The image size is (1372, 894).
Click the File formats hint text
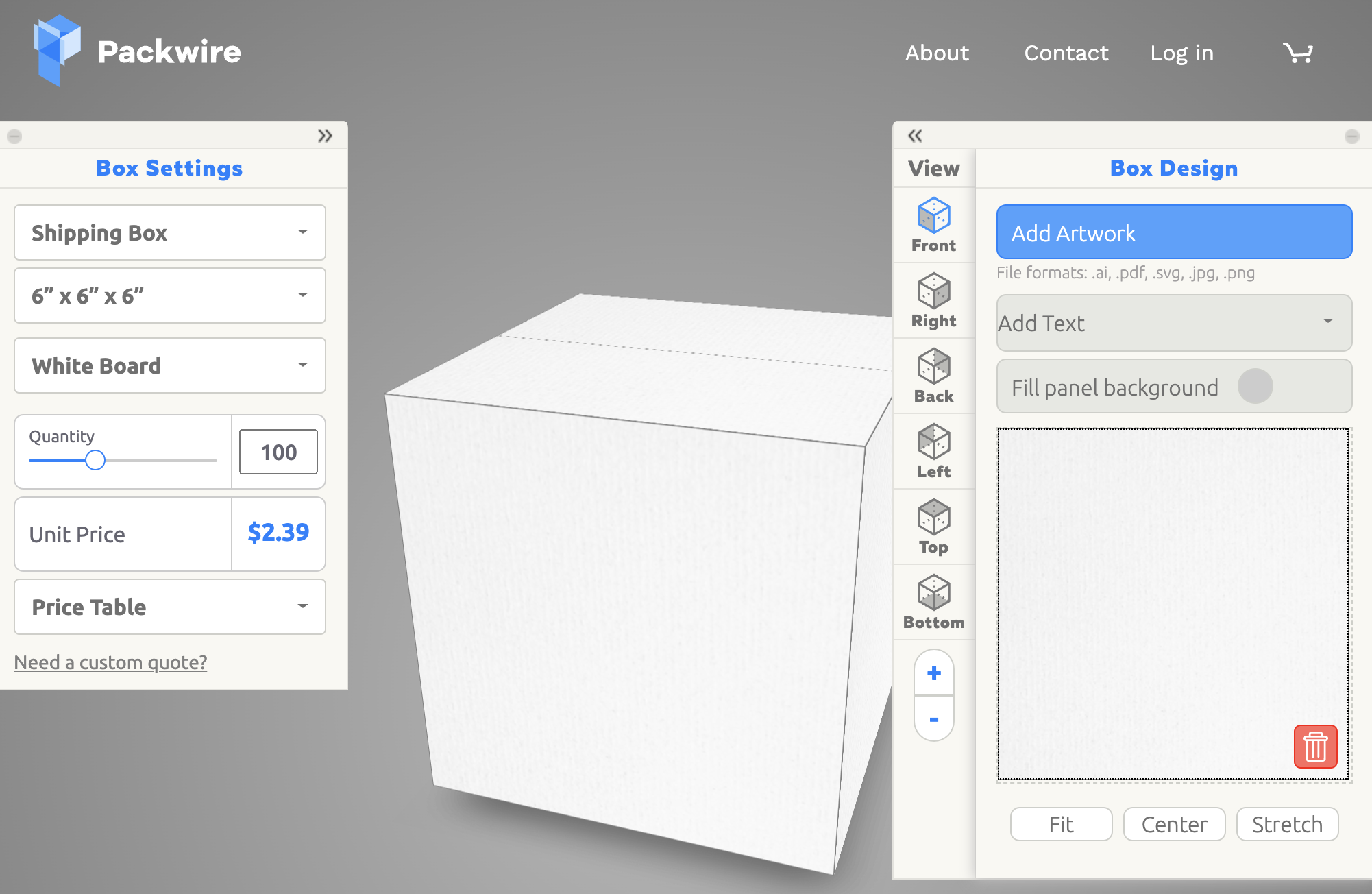(x=1125, y=273)
